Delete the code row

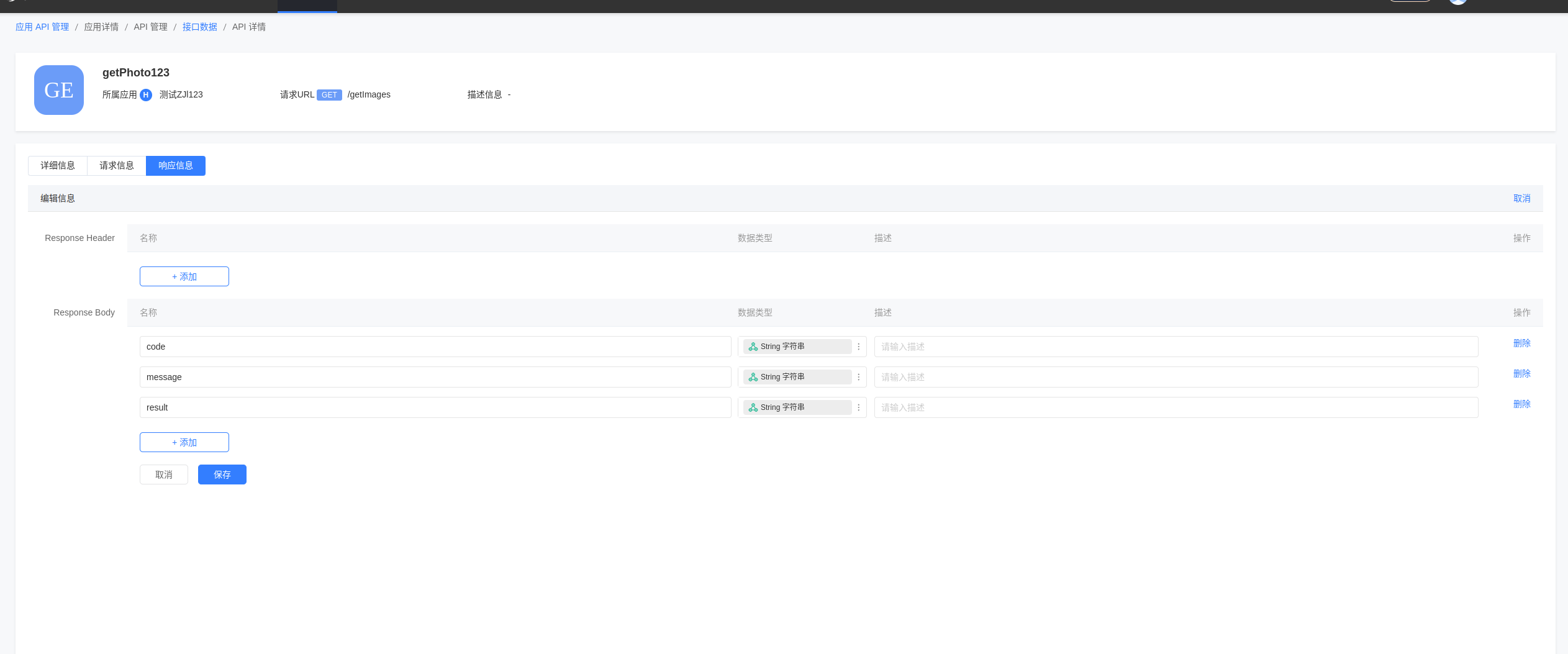click(1522, 343)
